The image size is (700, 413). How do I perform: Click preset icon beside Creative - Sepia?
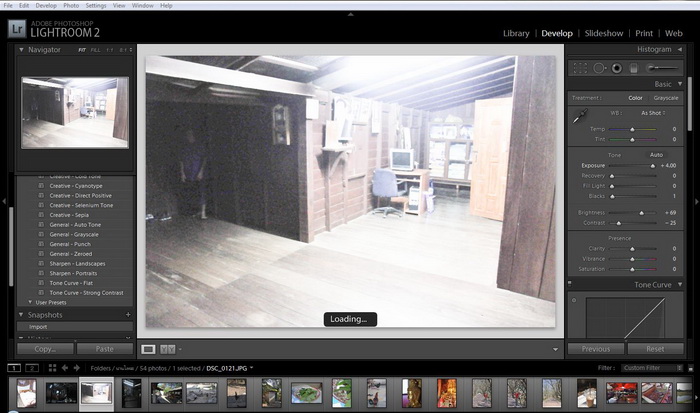(x=41, y=215)
